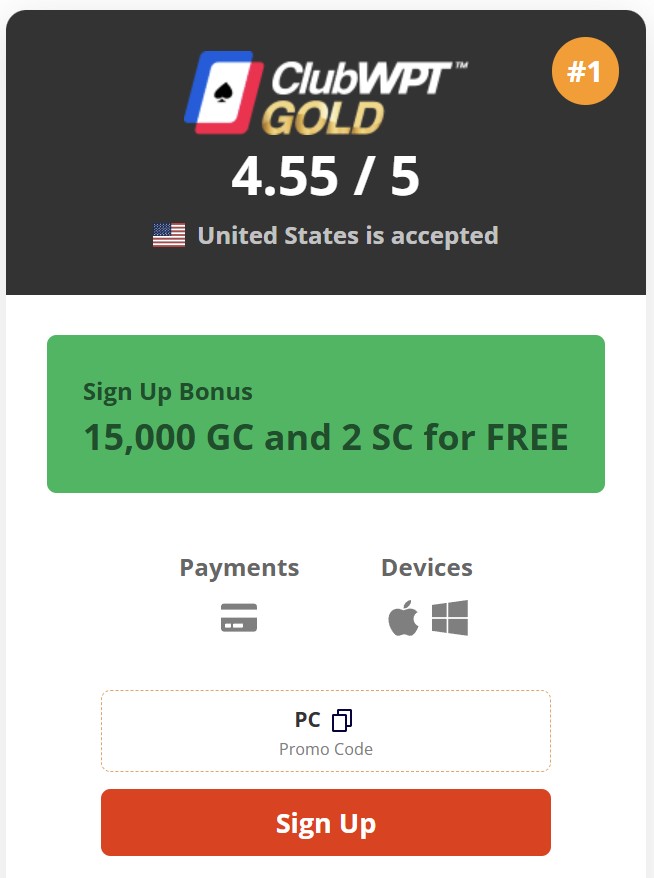
Task: Click the Payments heading
Action: pyautogui.click(x=239, y=568)
